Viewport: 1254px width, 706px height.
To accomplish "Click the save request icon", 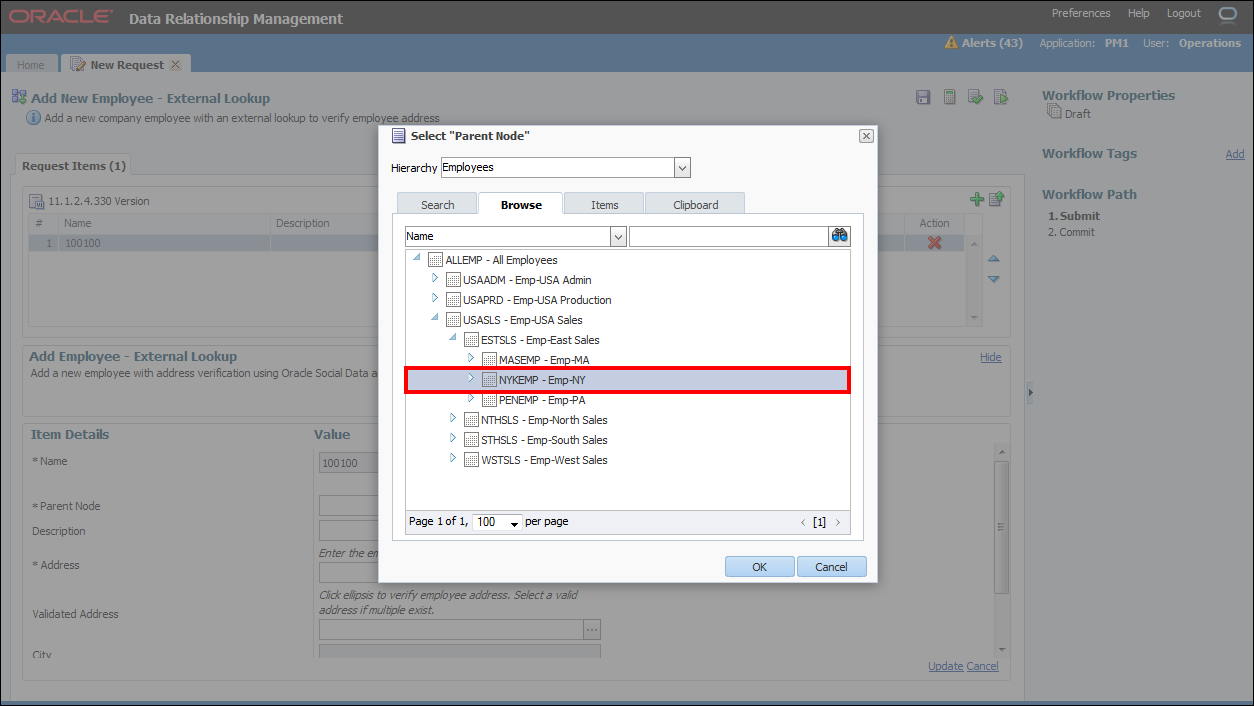I will tap(923, 97).
